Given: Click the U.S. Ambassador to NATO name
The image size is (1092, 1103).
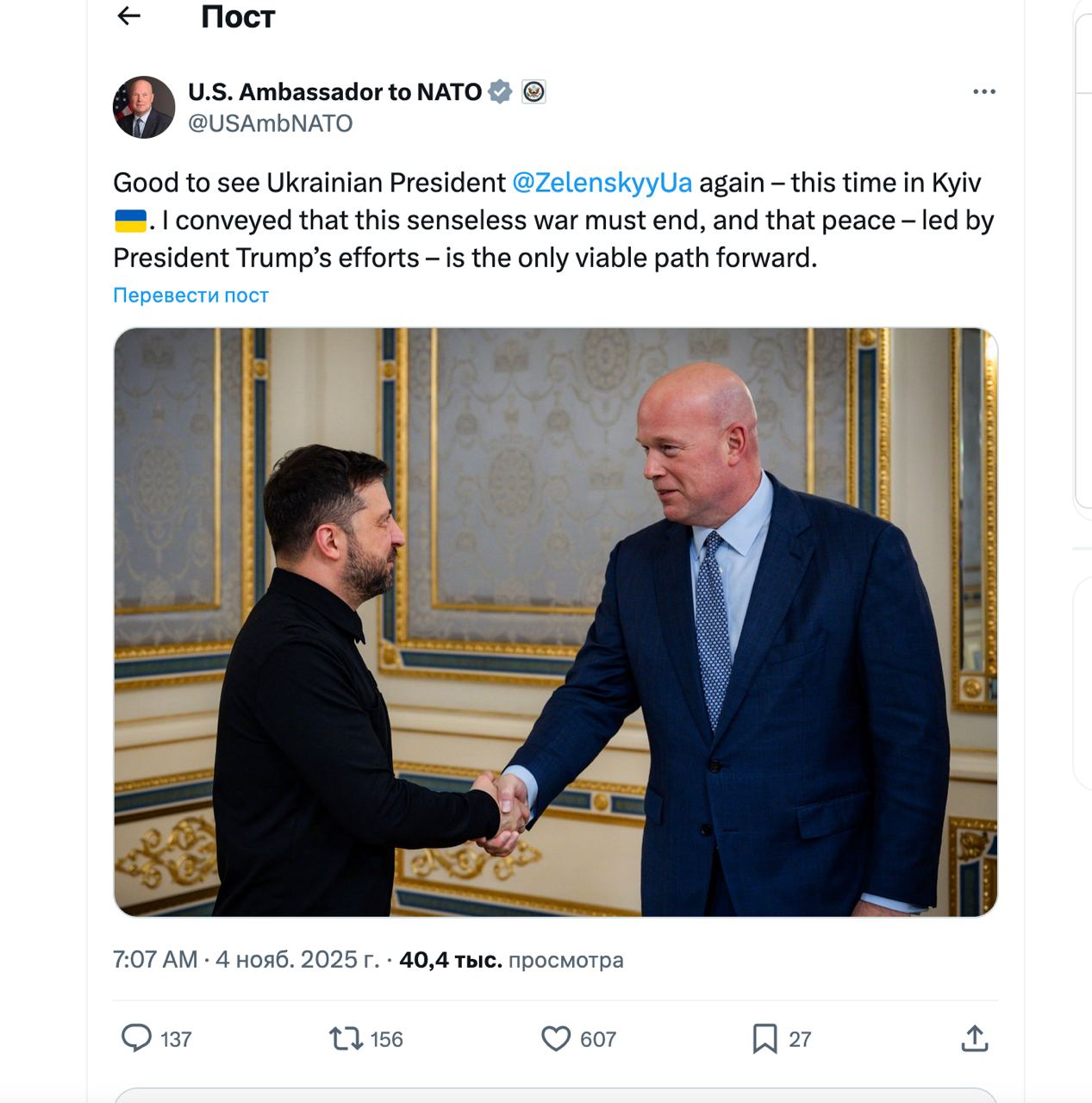Looking at the screenshot, I should click(334, 91).
